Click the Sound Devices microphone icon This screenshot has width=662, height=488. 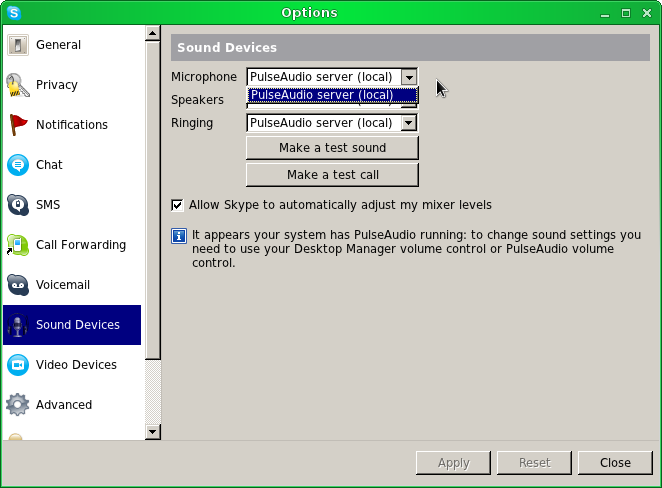(x=18, y=325)
